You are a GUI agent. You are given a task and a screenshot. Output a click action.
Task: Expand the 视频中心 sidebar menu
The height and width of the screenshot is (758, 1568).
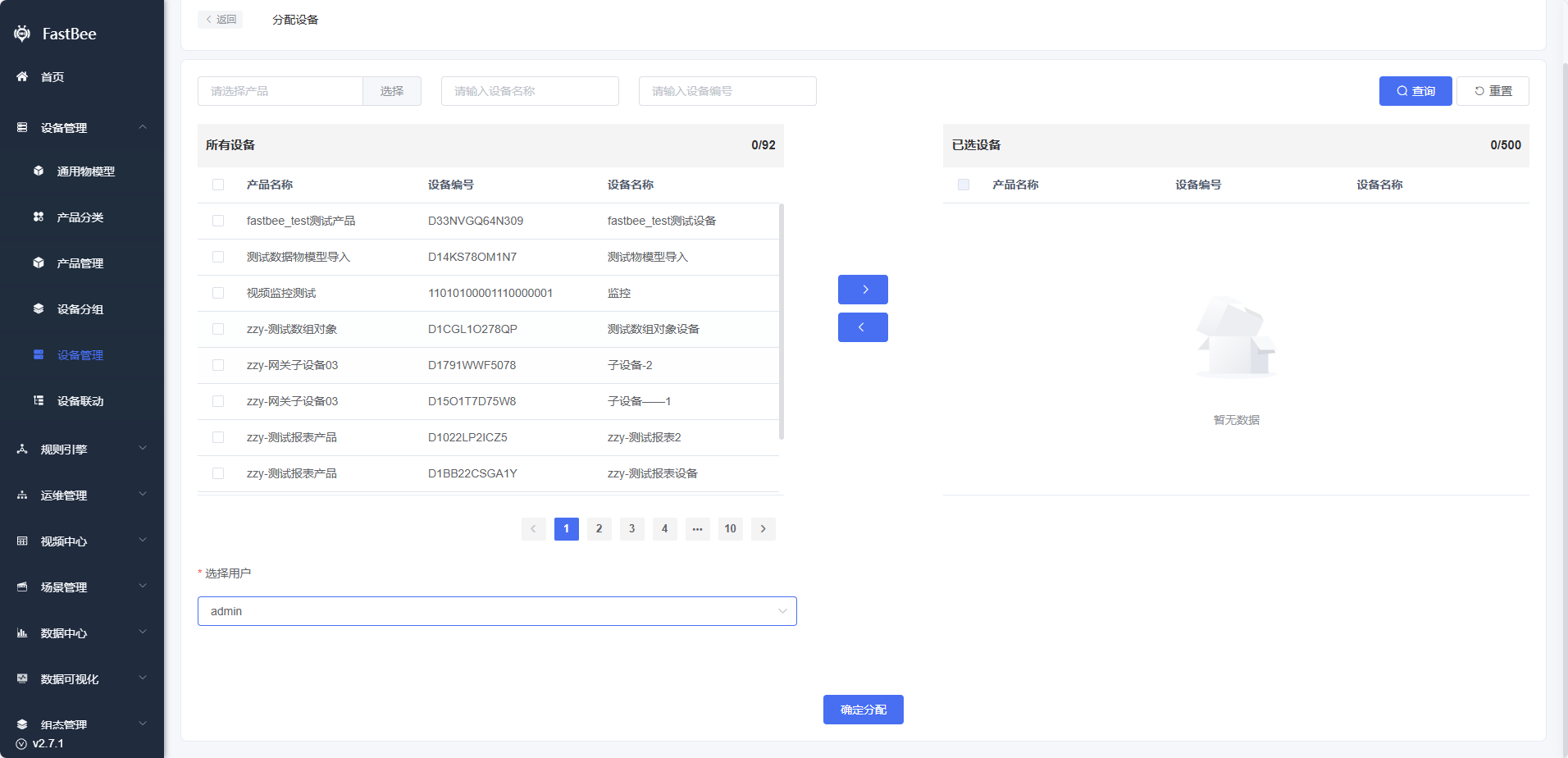pos(82,541)
